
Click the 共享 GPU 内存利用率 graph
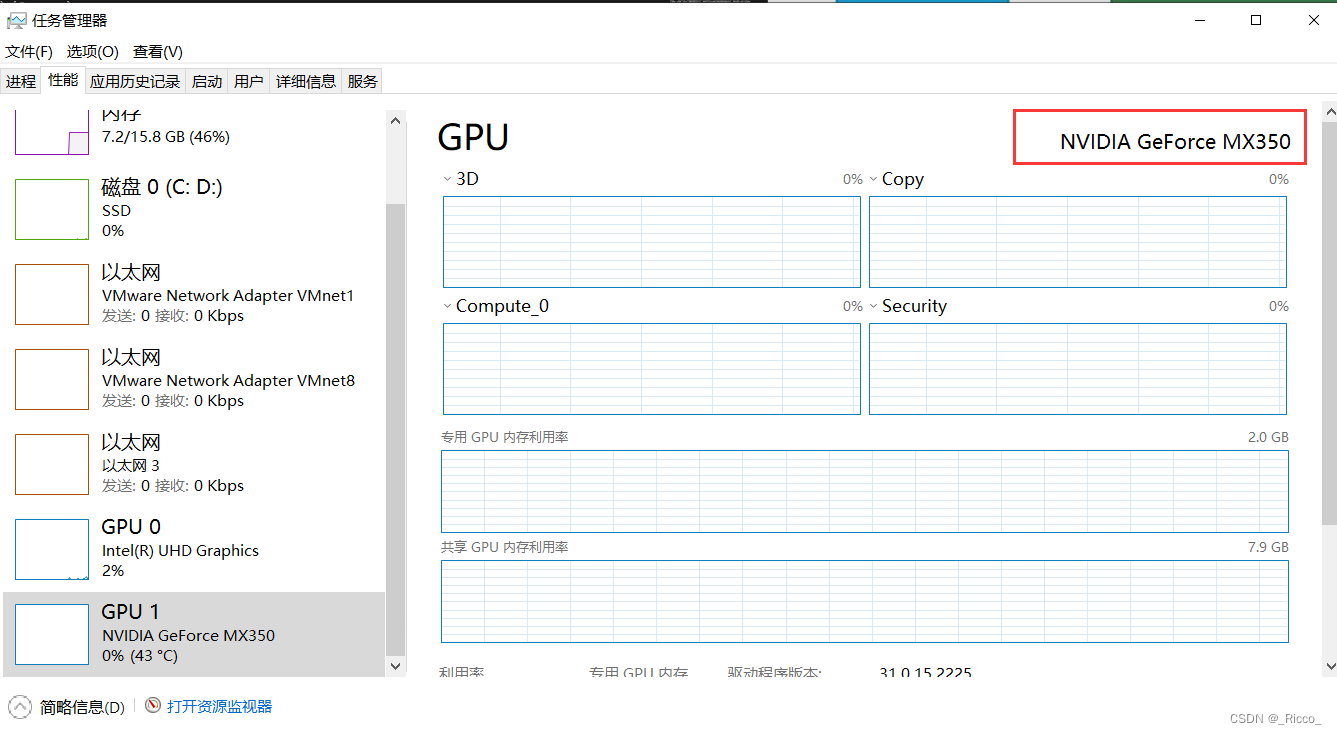[865, 601]
